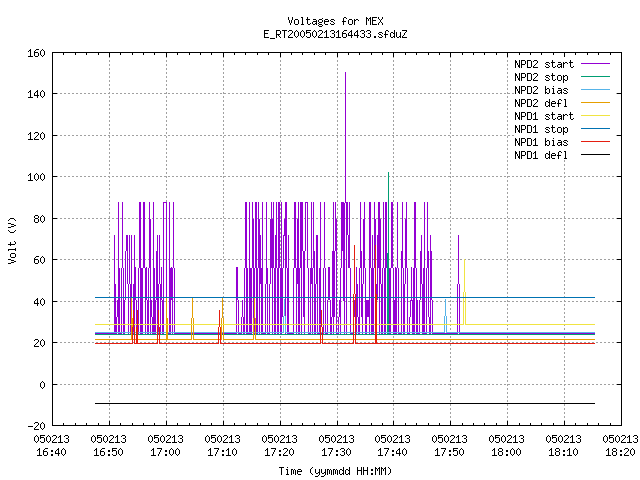Click the light blue NPD2 bias legend line
This screenshot has width=640, height=480.
pos(596,90)
